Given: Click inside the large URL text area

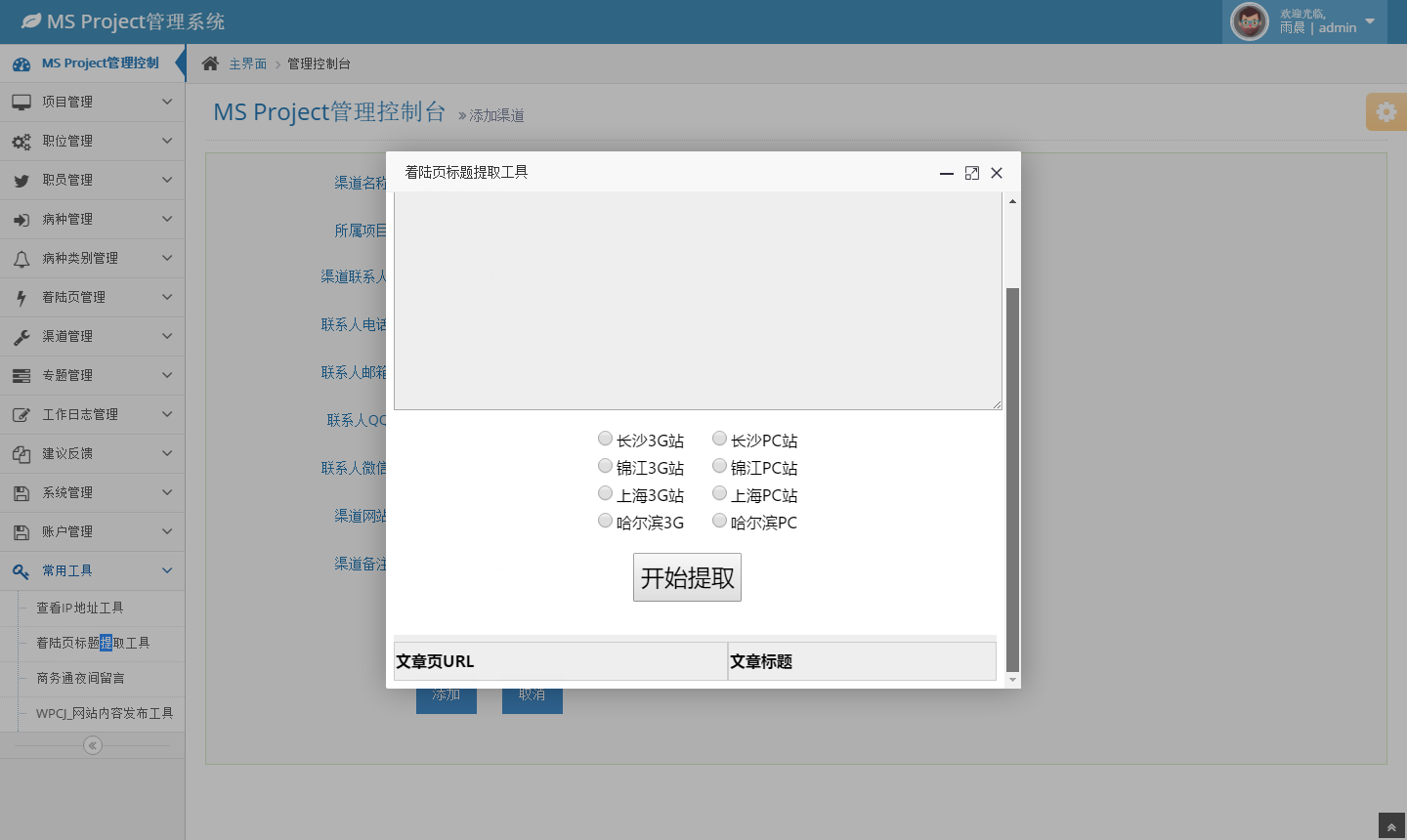Looking at the screenshot, I should tap(698, 301).
